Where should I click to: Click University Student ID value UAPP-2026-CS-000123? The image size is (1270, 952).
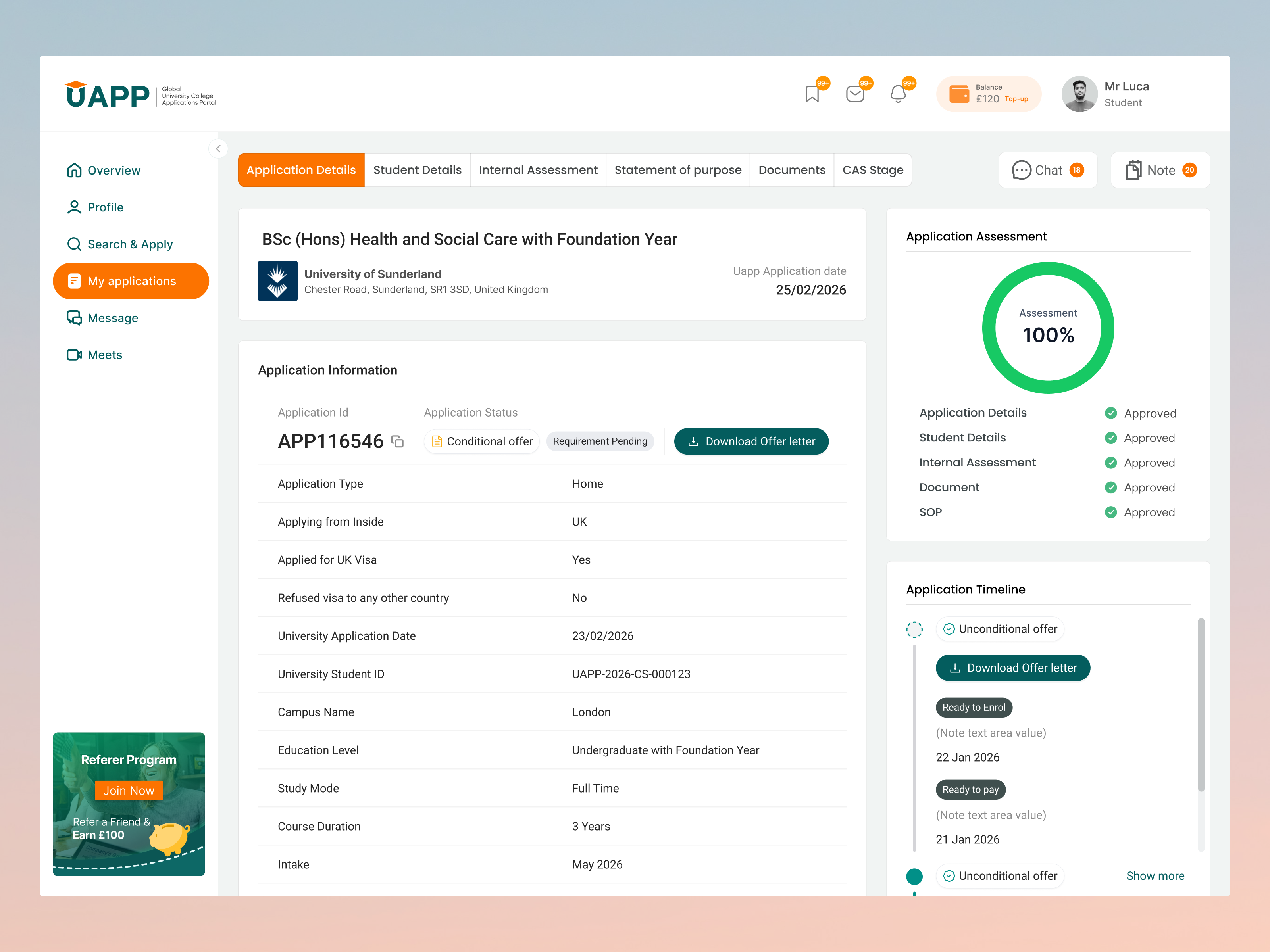pyautogui.click(x=631, y=674)
